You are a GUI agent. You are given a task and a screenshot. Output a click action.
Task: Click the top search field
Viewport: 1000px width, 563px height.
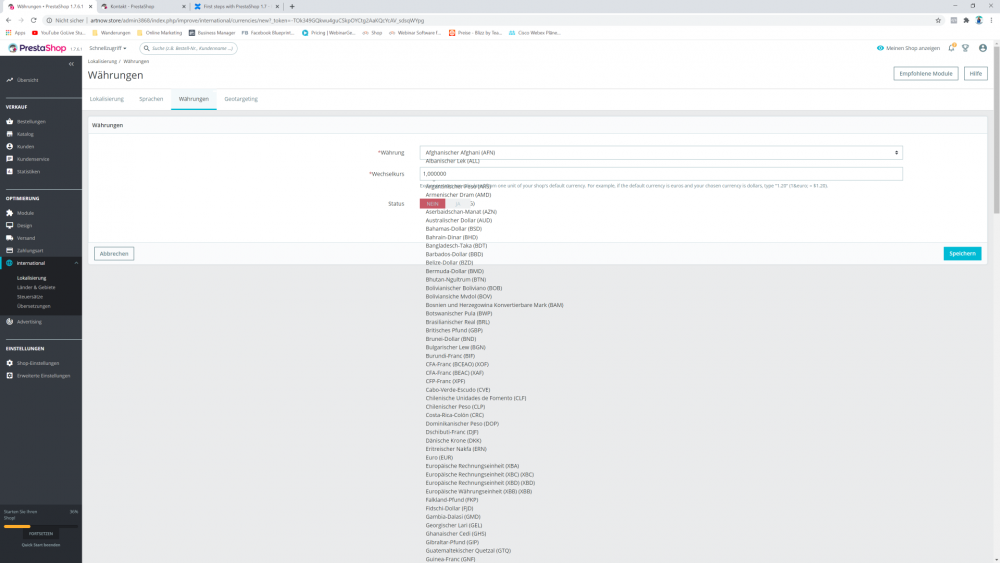188,48
